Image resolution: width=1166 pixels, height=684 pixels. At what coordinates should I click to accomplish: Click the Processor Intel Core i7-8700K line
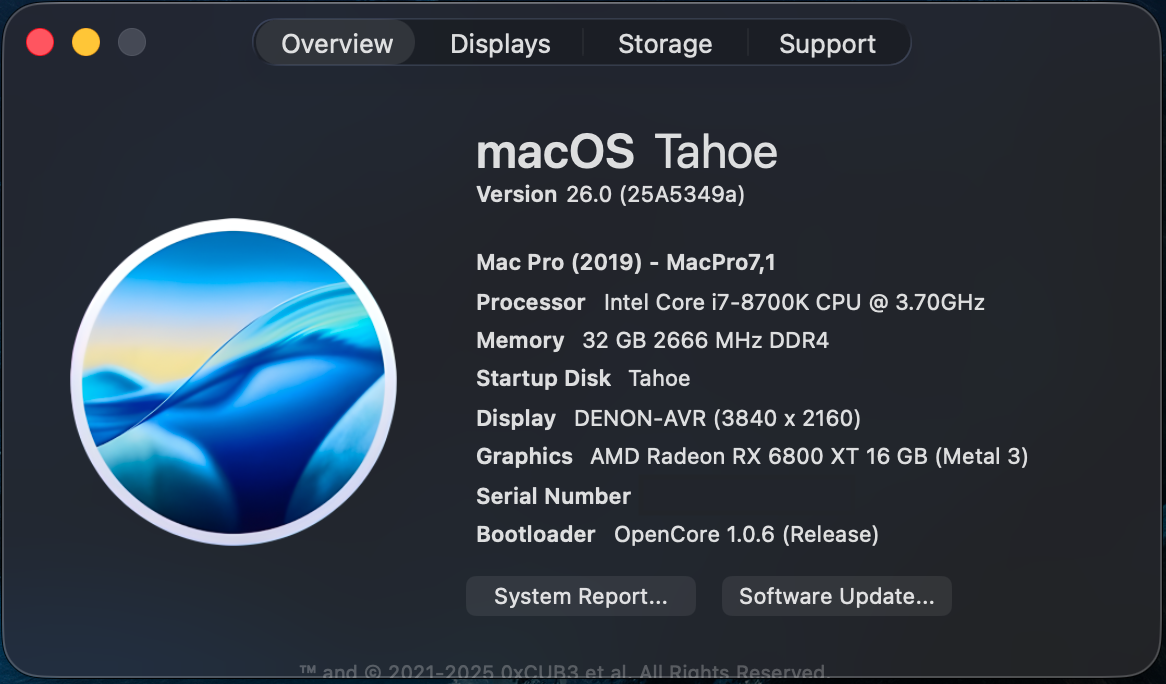click(x=730, y=302)
